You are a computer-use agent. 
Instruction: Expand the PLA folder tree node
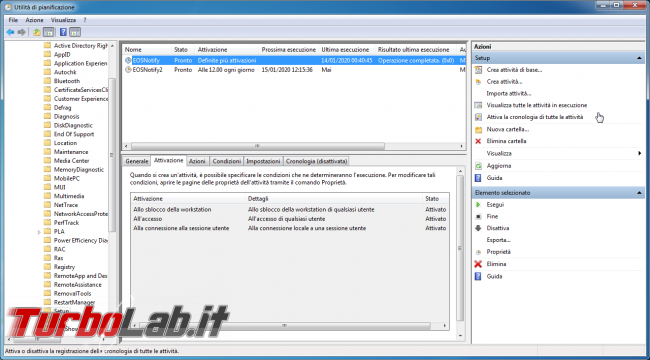click(39, 232)
